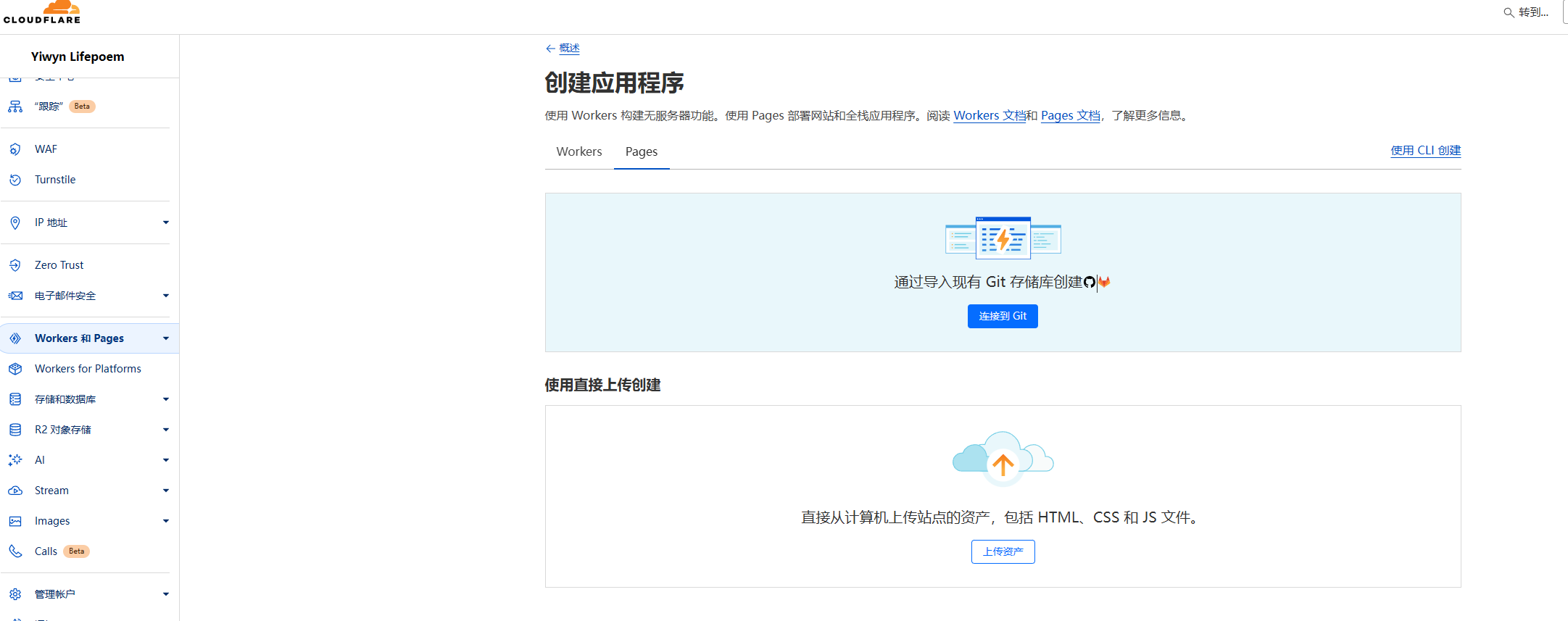This screenshot has width=1568, height=621.
Task: Switch to the Workers tab
Action: 579,151
